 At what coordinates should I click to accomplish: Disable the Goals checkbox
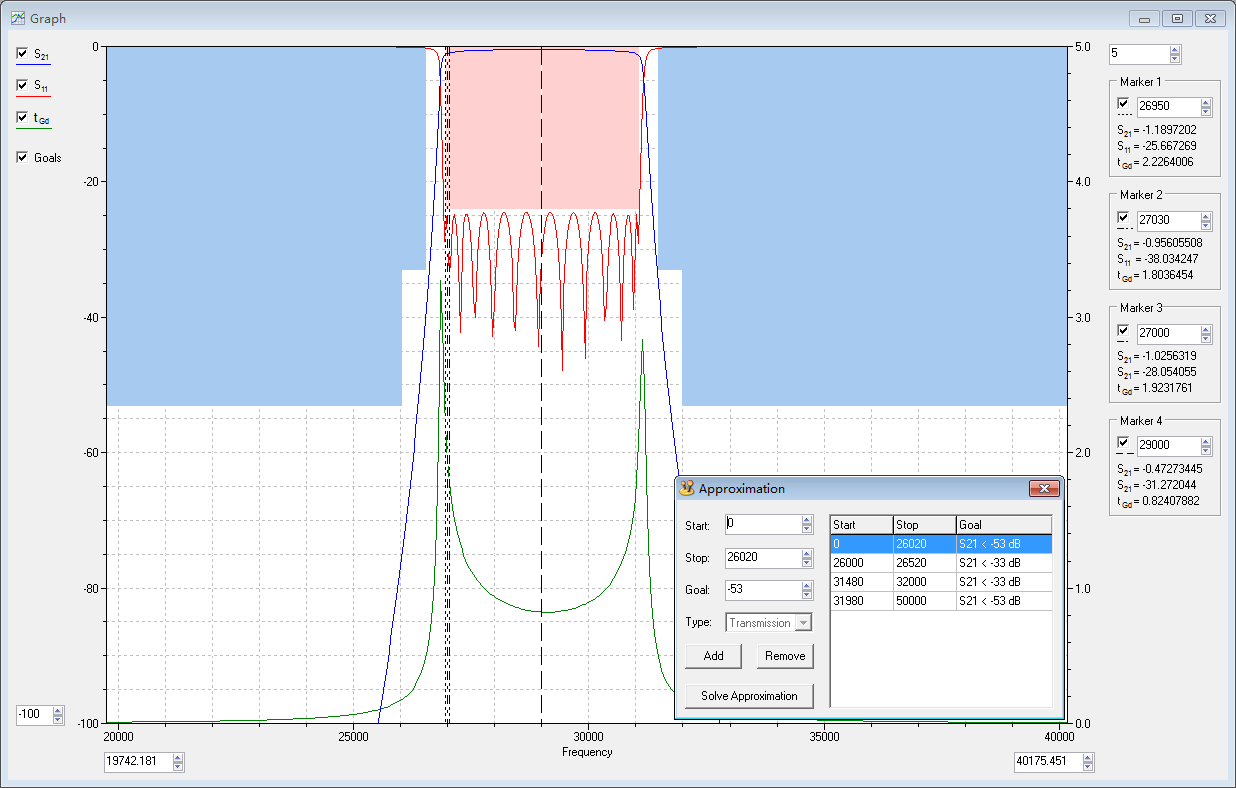(23, 157)
